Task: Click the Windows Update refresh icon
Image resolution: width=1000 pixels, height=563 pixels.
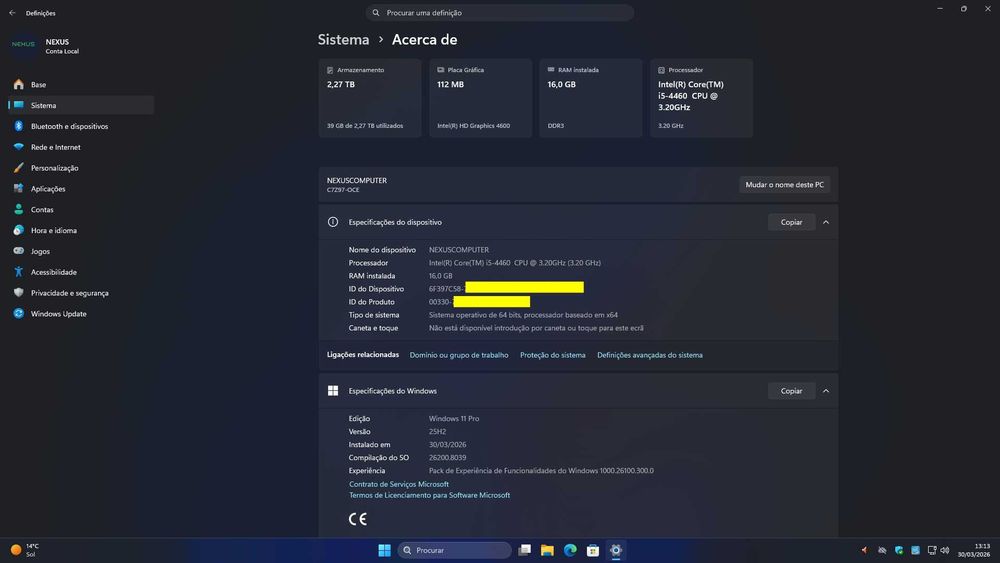Action: [x=18, y=314]
